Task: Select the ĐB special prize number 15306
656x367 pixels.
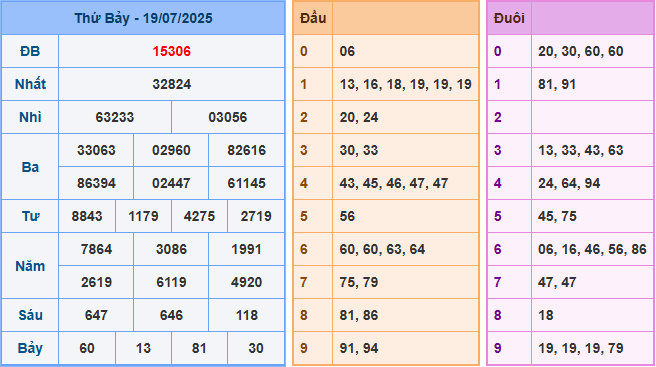Action: (172, 51)
